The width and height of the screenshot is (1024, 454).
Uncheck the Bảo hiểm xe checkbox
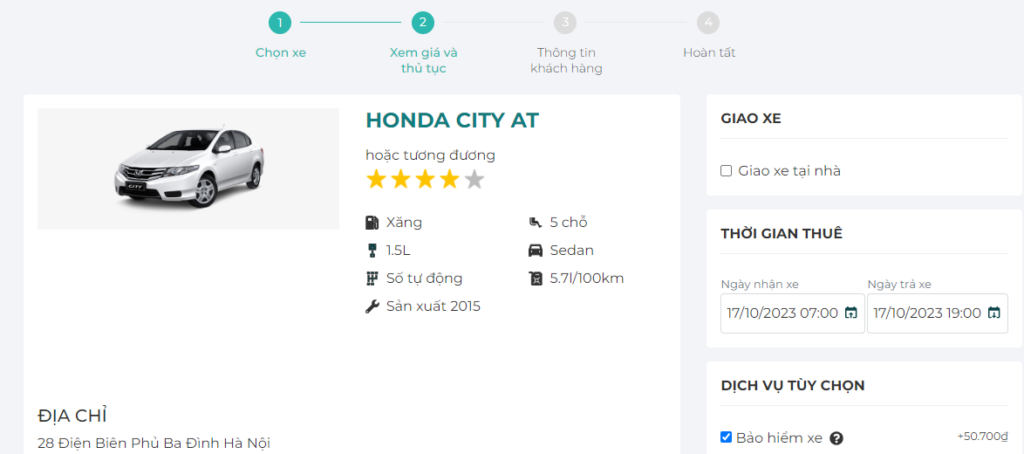[x=727, y=437]
